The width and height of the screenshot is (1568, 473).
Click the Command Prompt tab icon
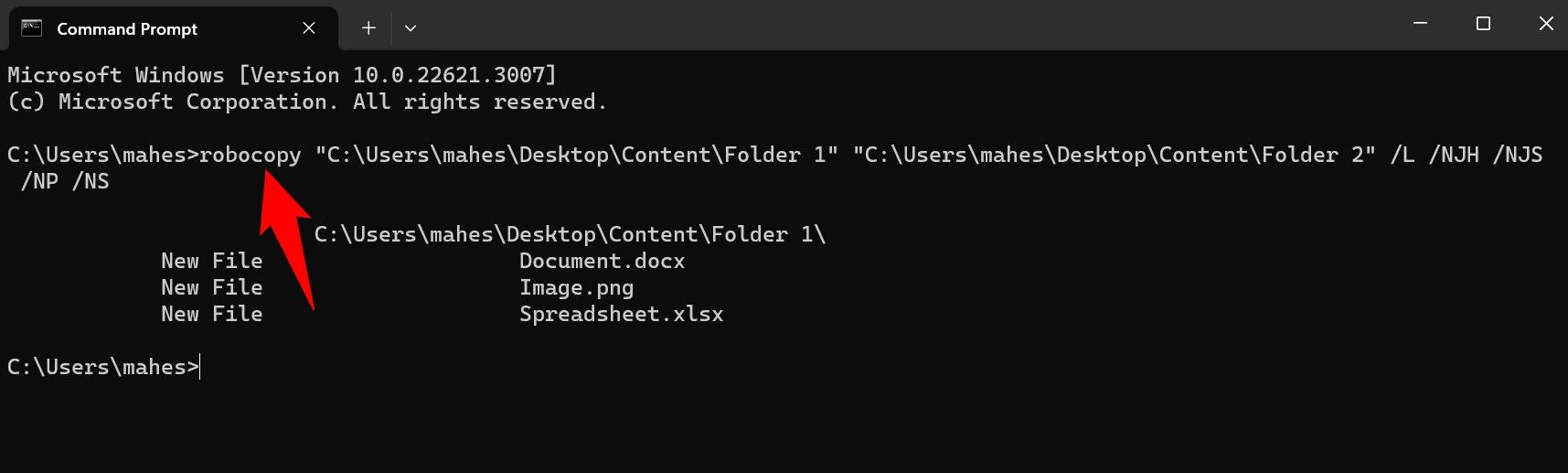pos(32,27)
